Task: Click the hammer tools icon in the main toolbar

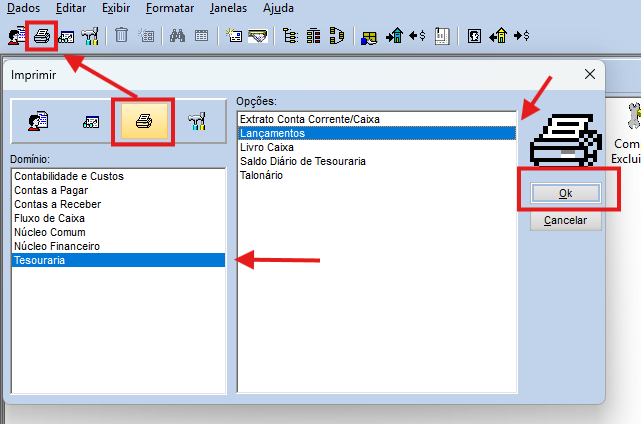Action: click(x=90, y=36)
